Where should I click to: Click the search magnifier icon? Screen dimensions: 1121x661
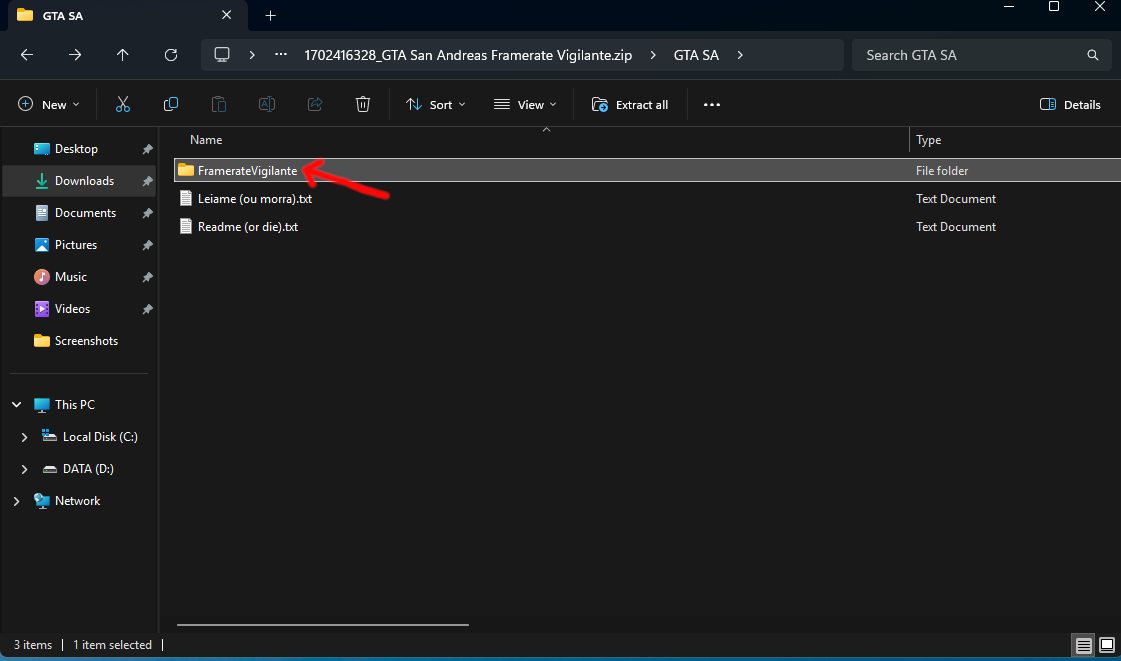[1092, 55]
